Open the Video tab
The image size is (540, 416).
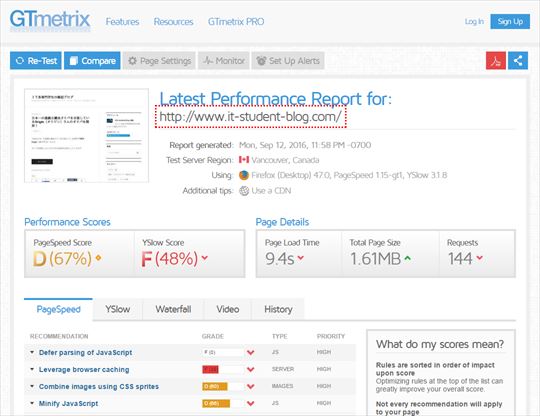click(x=228, y=309)
